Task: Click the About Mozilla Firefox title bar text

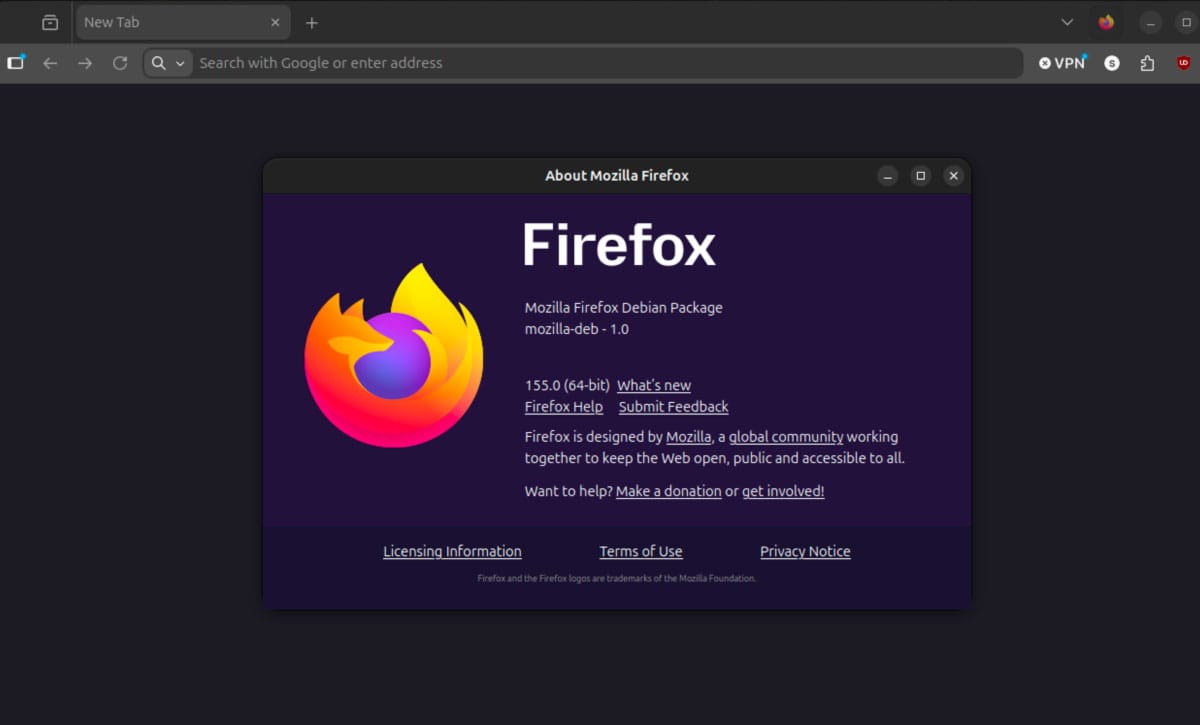Action: pyautogui.click(x=617, y=176)
